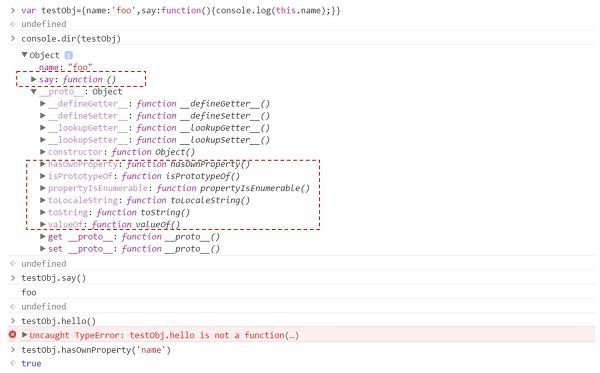Collapse the top-level Object tree
This screenshot has width=600, height=373.
[x=24, y=55]
